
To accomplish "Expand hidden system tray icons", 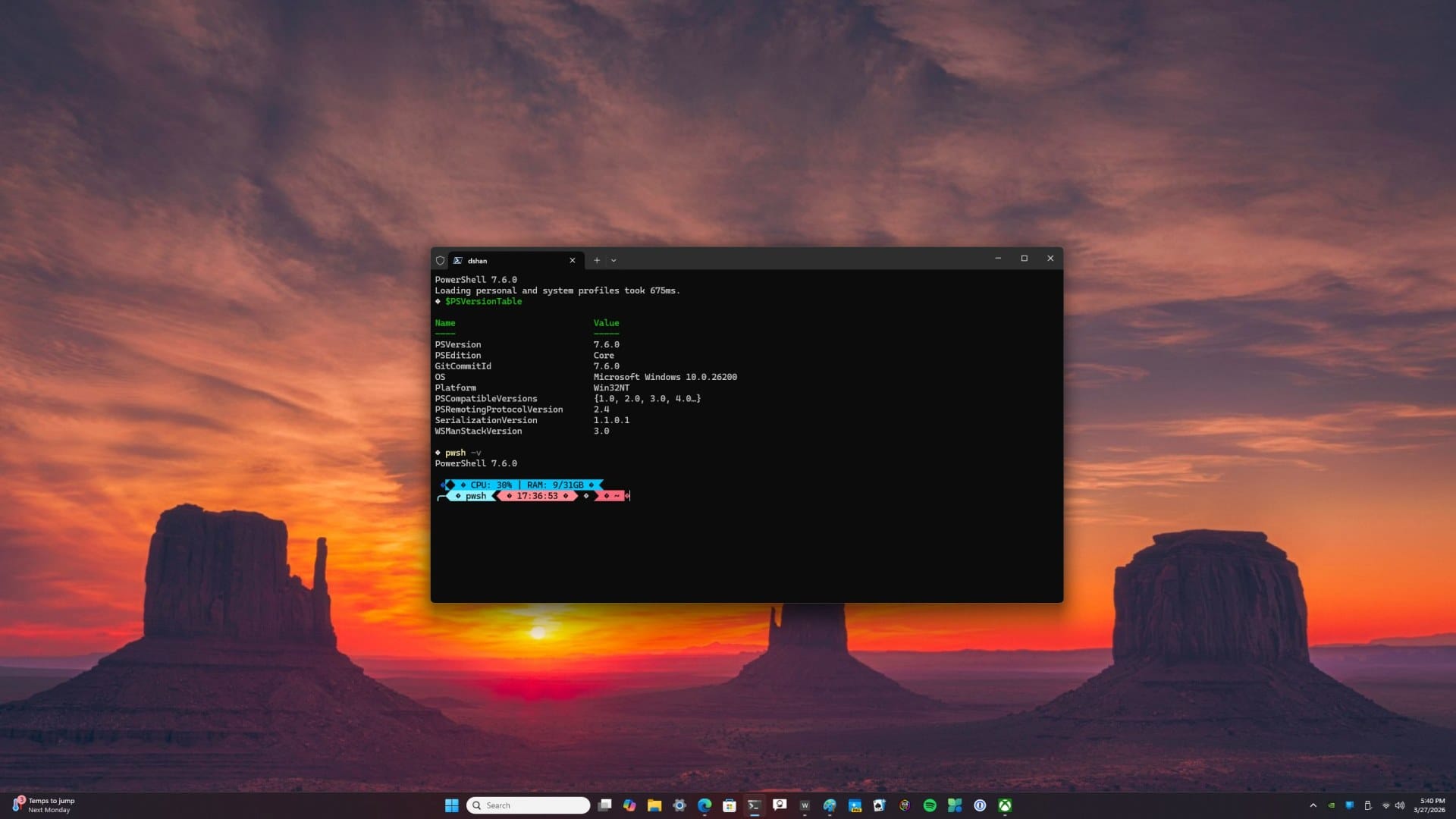I will coord(1313,805).
